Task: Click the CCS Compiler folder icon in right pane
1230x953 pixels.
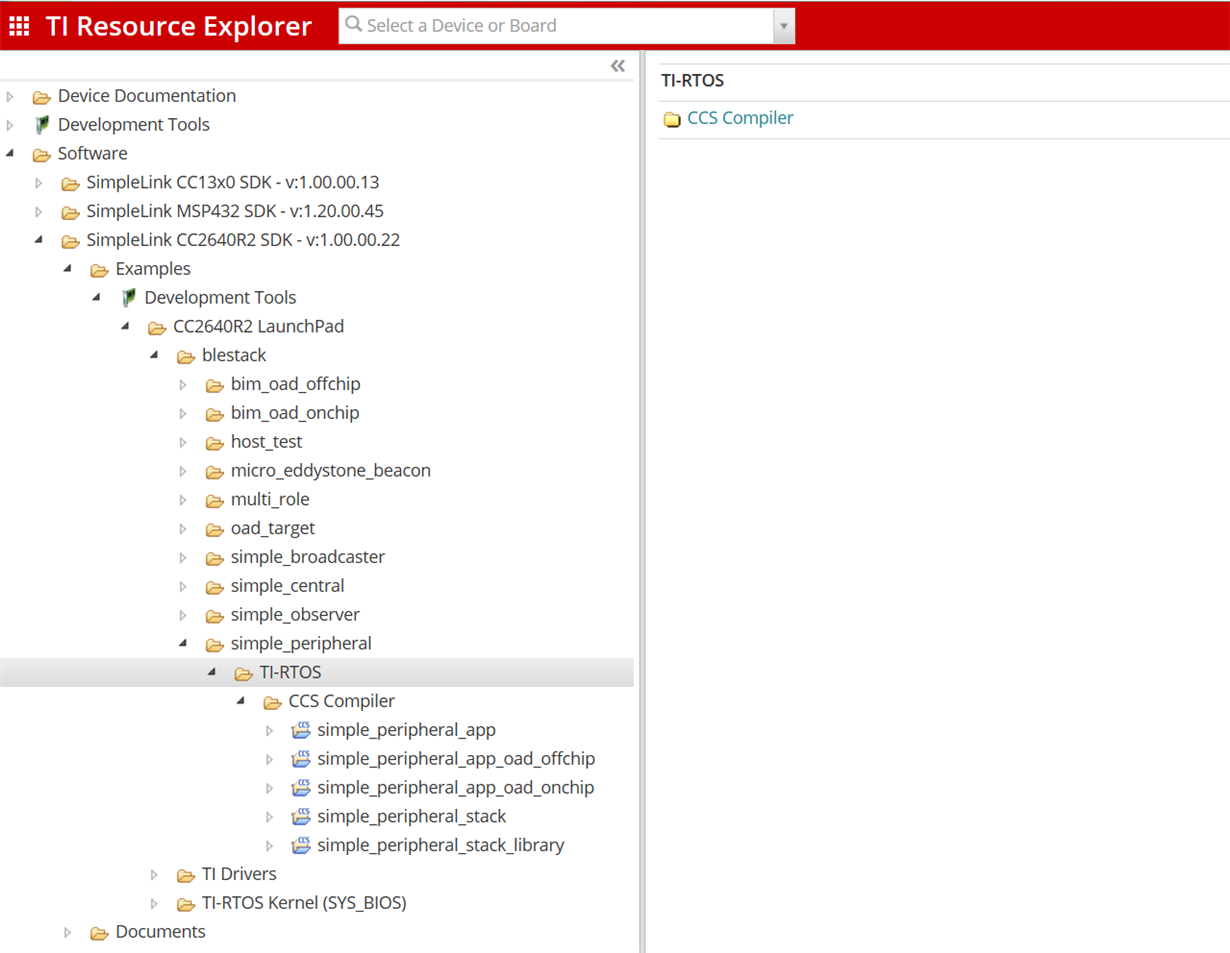Action: pyautogui.click(x=672, y=119)
